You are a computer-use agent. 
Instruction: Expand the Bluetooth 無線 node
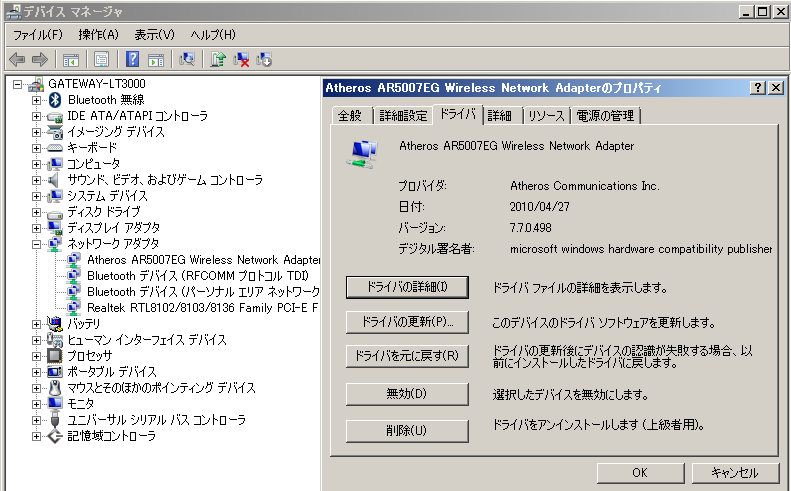pyautogui.click(x=36, y=100)
